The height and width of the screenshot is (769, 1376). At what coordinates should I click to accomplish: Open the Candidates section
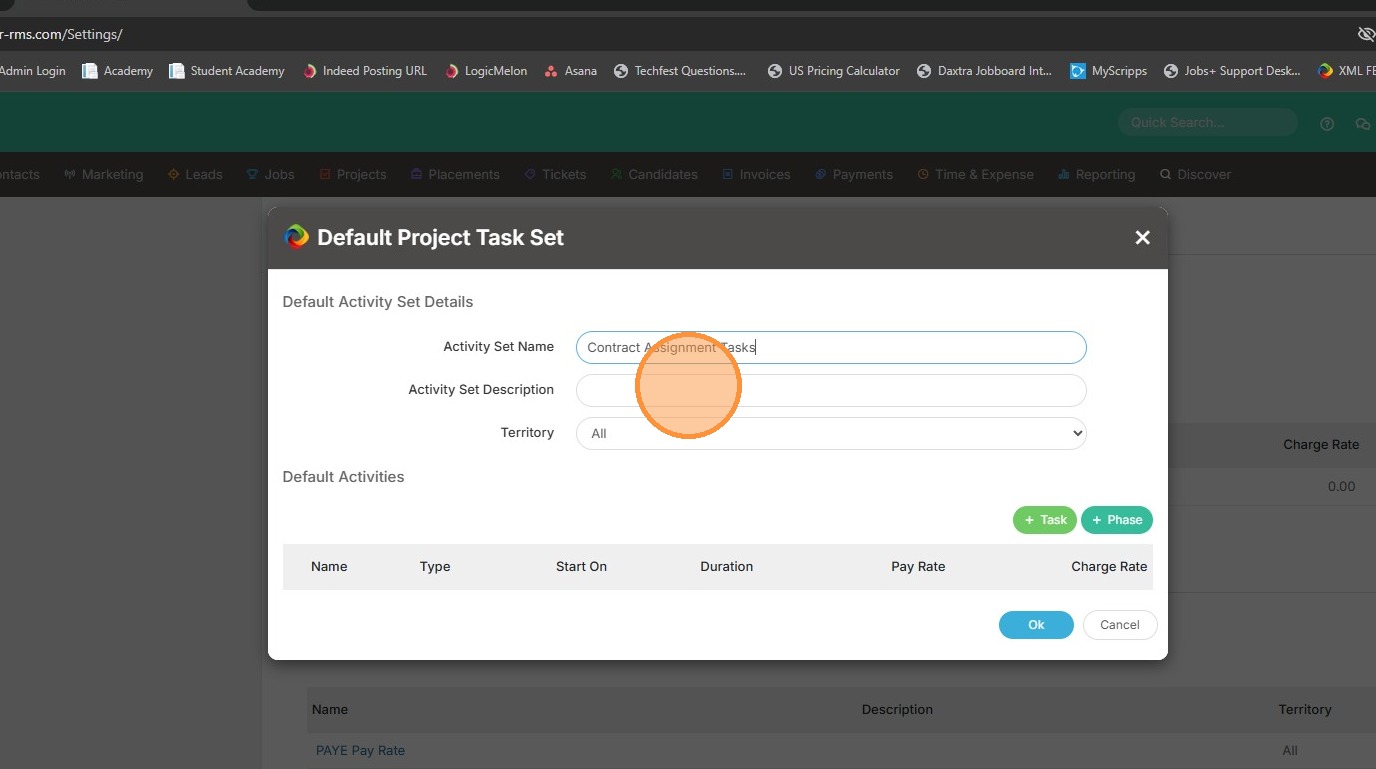click(x=654, y=174)
